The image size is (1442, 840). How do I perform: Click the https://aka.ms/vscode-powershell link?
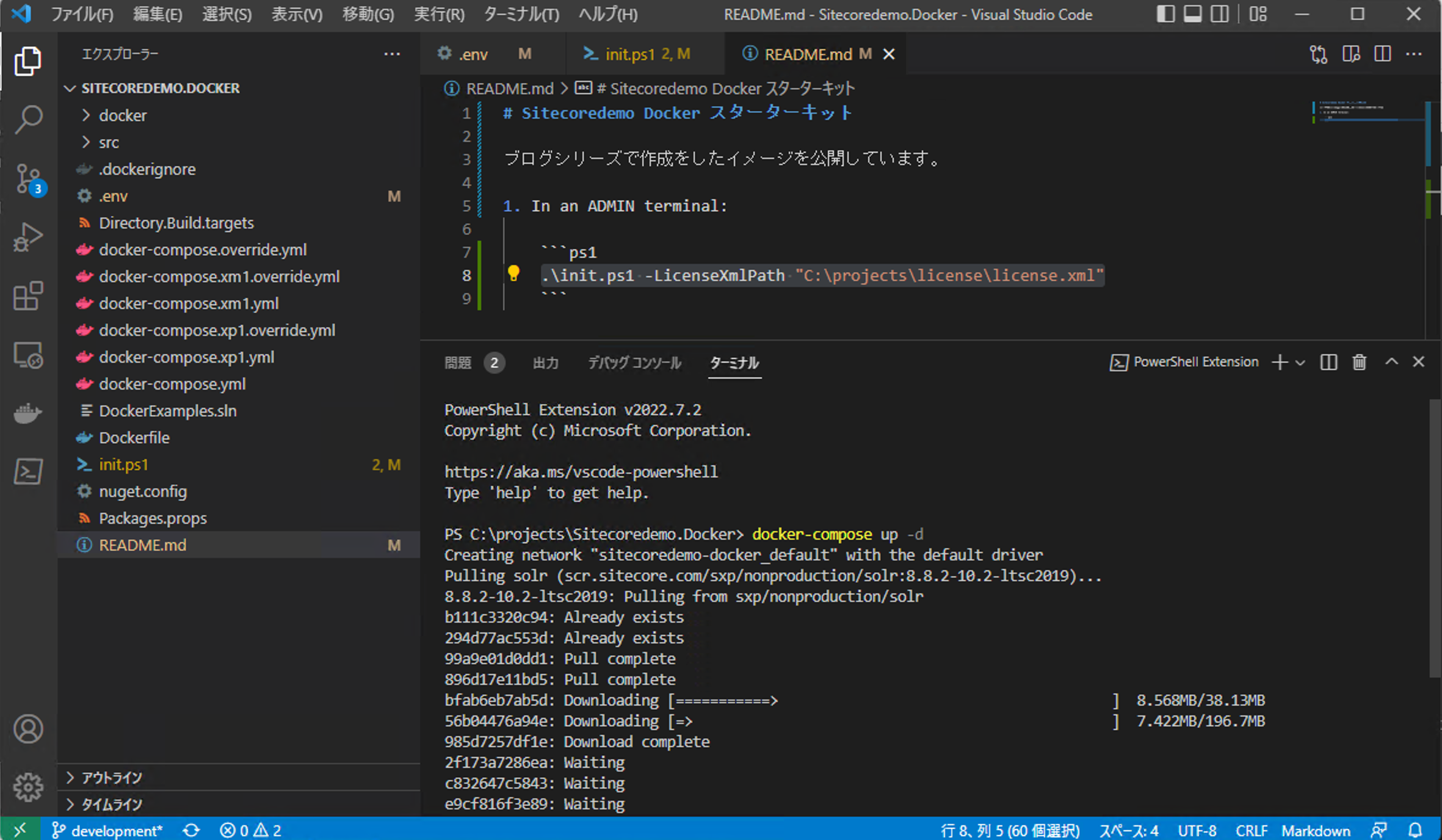(580, 471)
